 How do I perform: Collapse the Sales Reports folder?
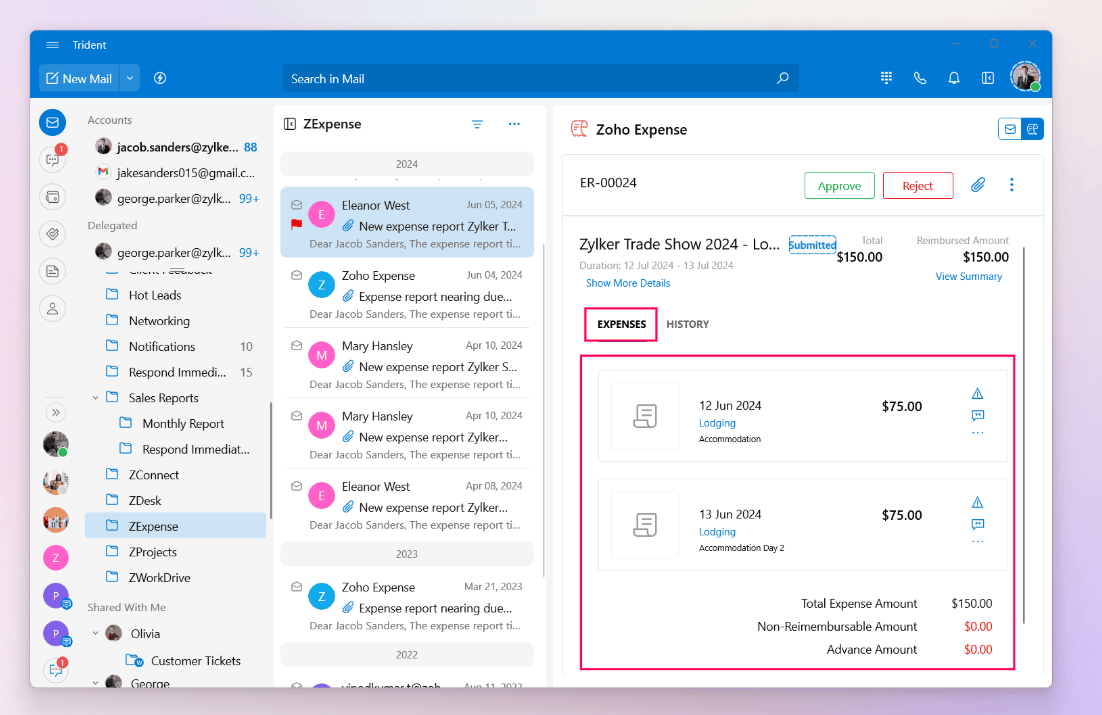95,398
